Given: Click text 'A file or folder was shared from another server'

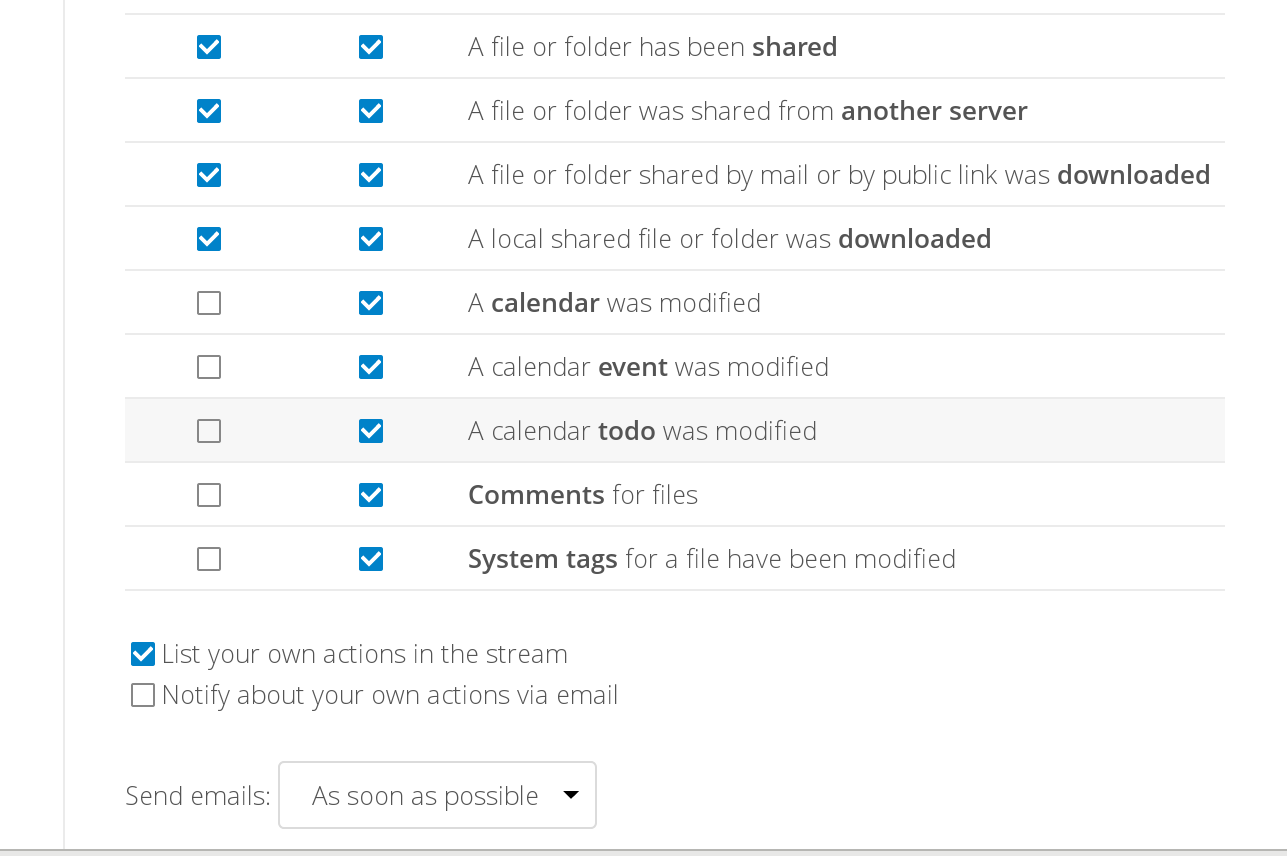Looking at the screenshot, I should [x=748, y=111].
